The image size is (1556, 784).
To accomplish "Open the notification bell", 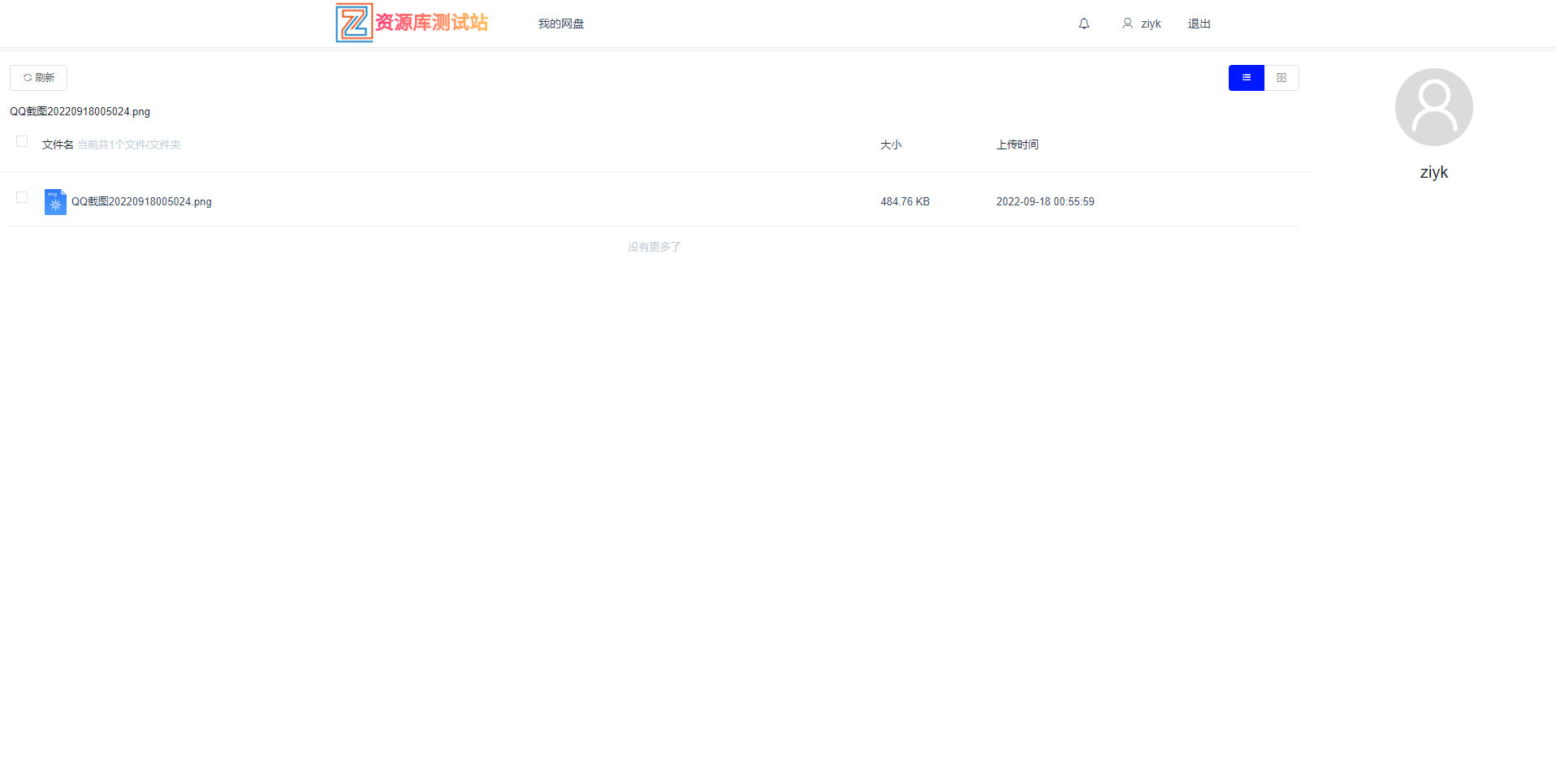I will (1083, 24).
